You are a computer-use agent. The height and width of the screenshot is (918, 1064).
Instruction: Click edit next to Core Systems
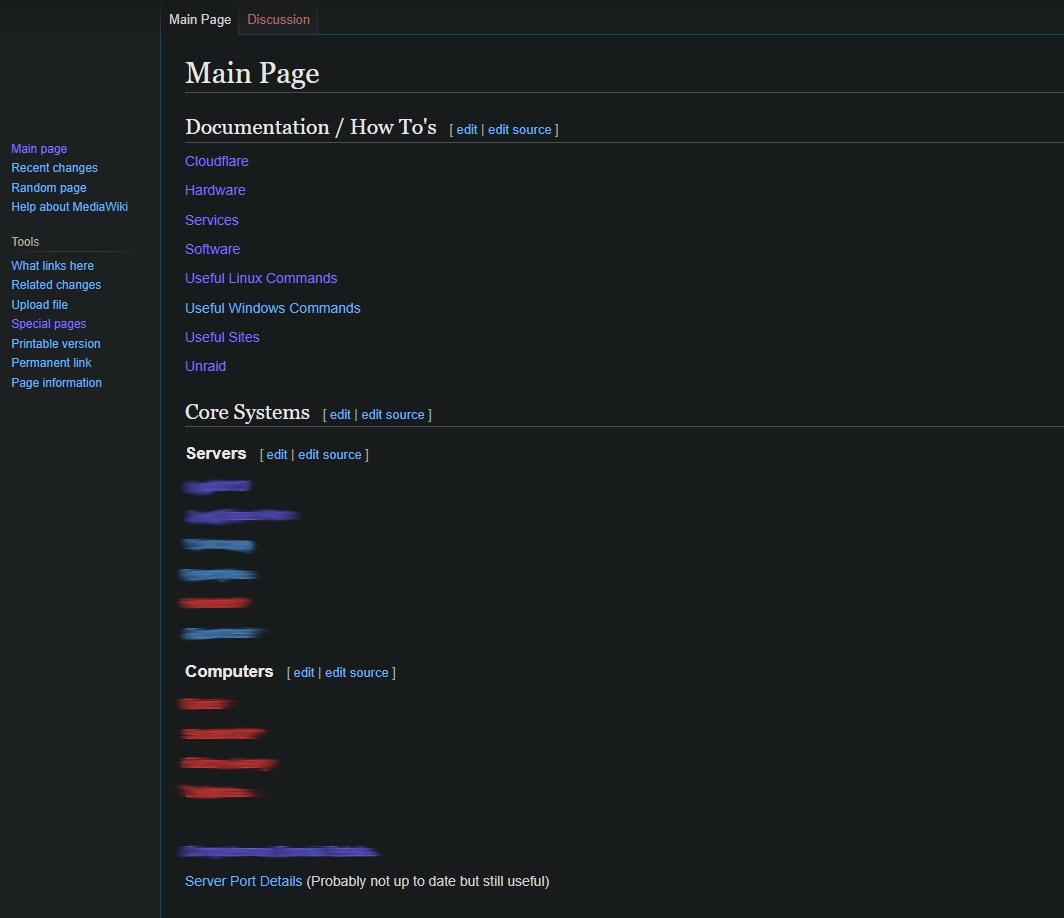[x=340, y=415]
